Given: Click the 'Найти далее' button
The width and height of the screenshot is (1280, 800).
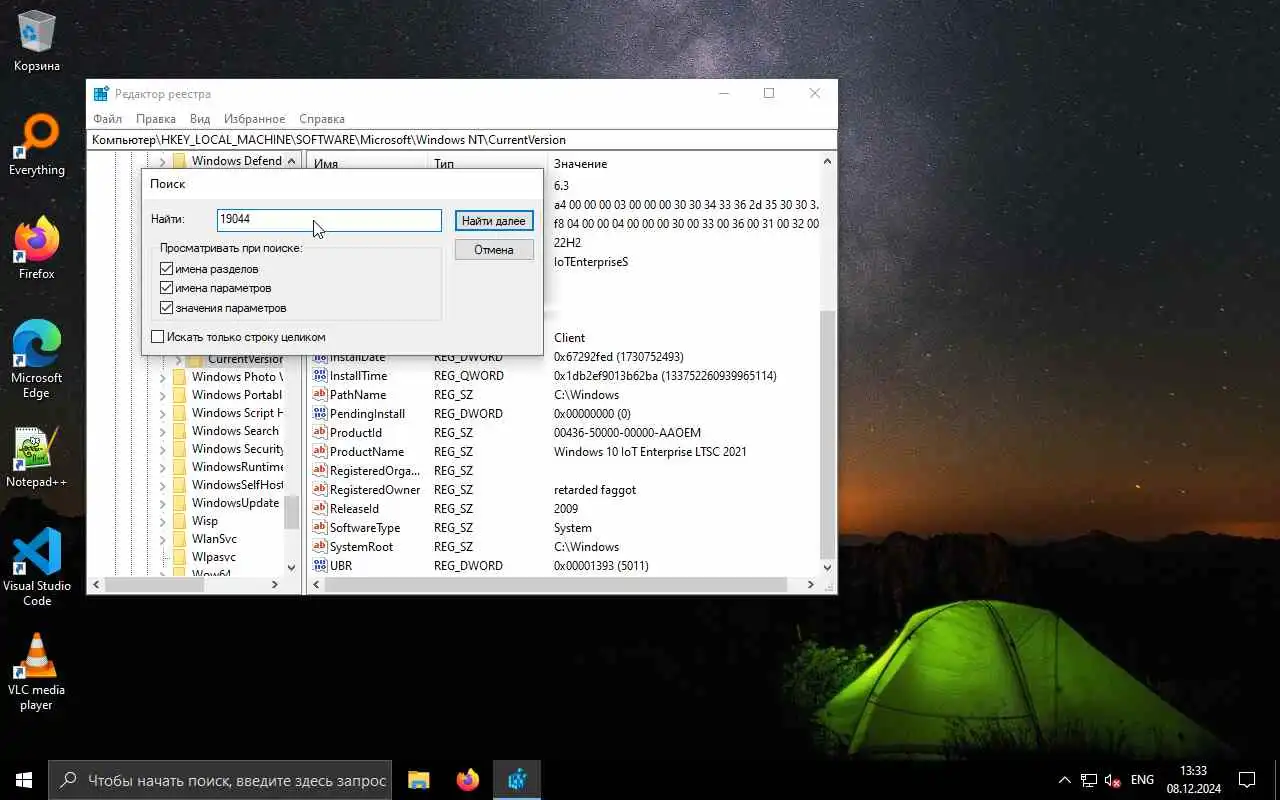Looking at the screenshot, I should (x=494, y=221).
